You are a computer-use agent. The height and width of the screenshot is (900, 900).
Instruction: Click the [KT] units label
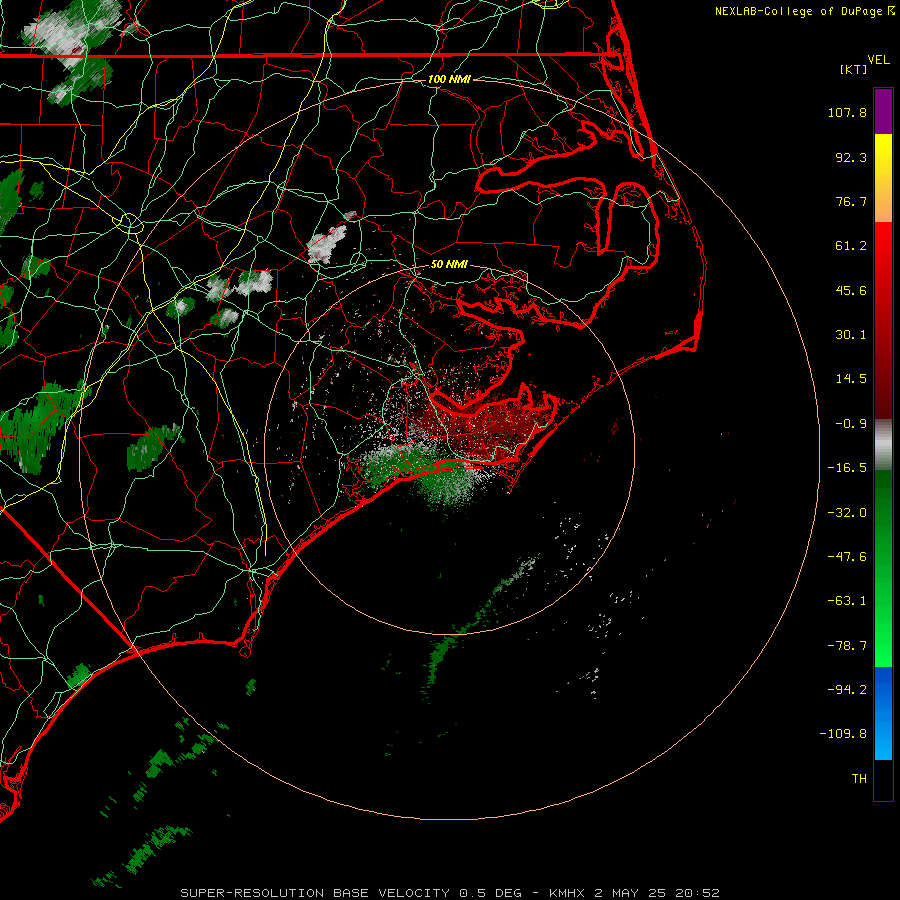[x=854, y=69]
